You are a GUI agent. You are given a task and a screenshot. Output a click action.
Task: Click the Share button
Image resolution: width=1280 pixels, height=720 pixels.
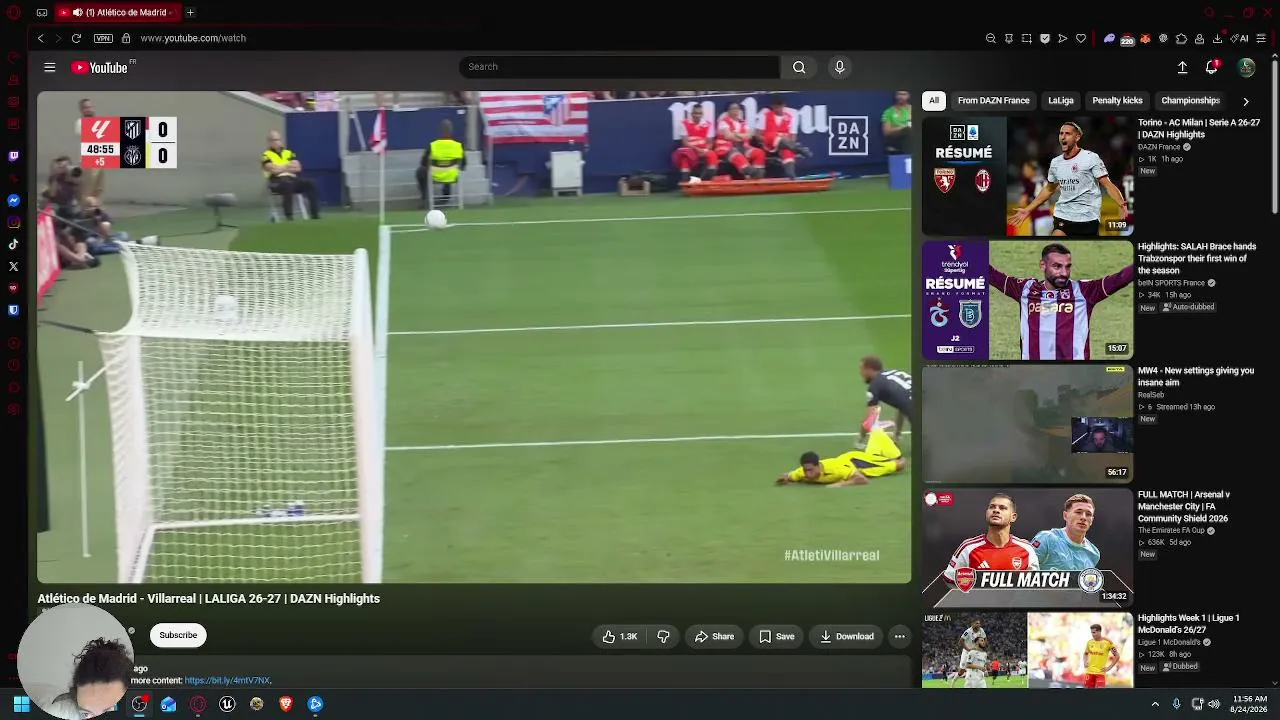point(715,636)
